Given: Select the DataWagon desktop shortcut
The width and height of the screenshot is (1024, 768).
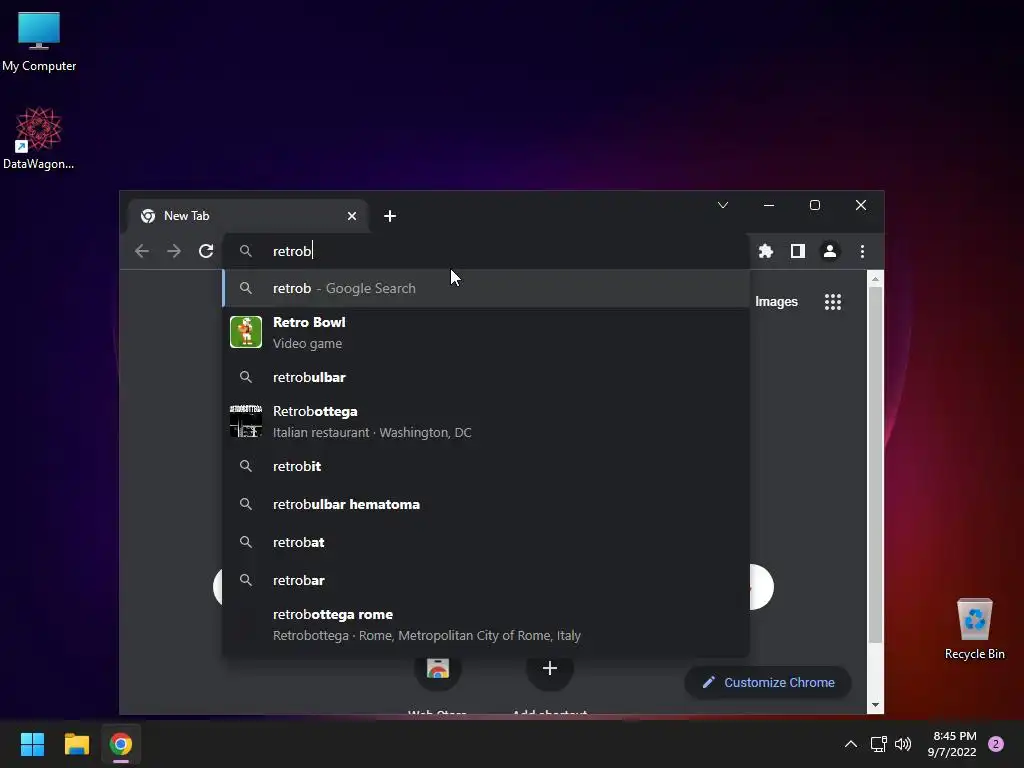Looking at the screenshot, I should click(39, 139).
